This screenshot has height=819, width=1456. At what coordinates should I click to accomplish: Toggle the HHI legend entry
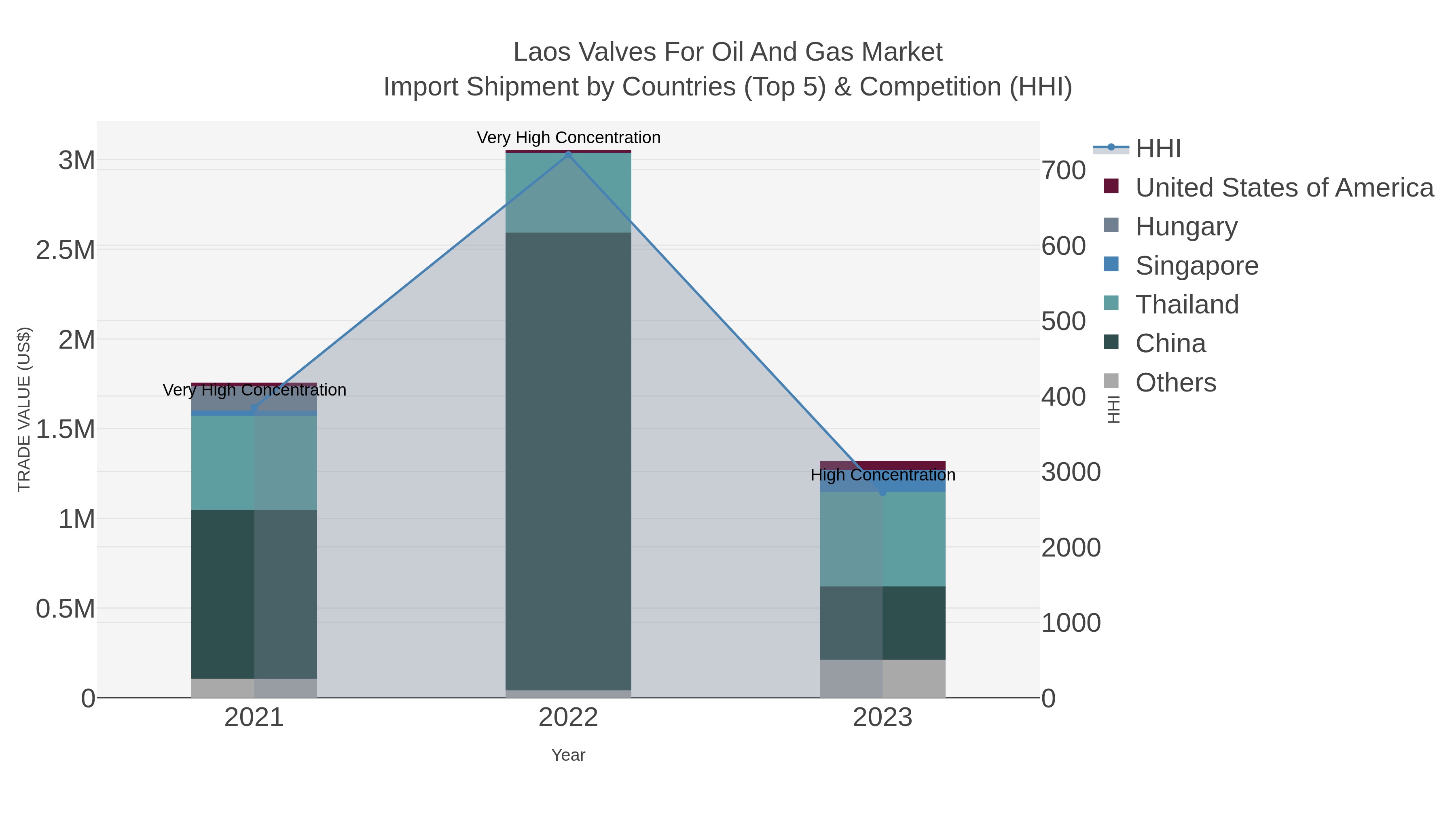point(1137,149)
